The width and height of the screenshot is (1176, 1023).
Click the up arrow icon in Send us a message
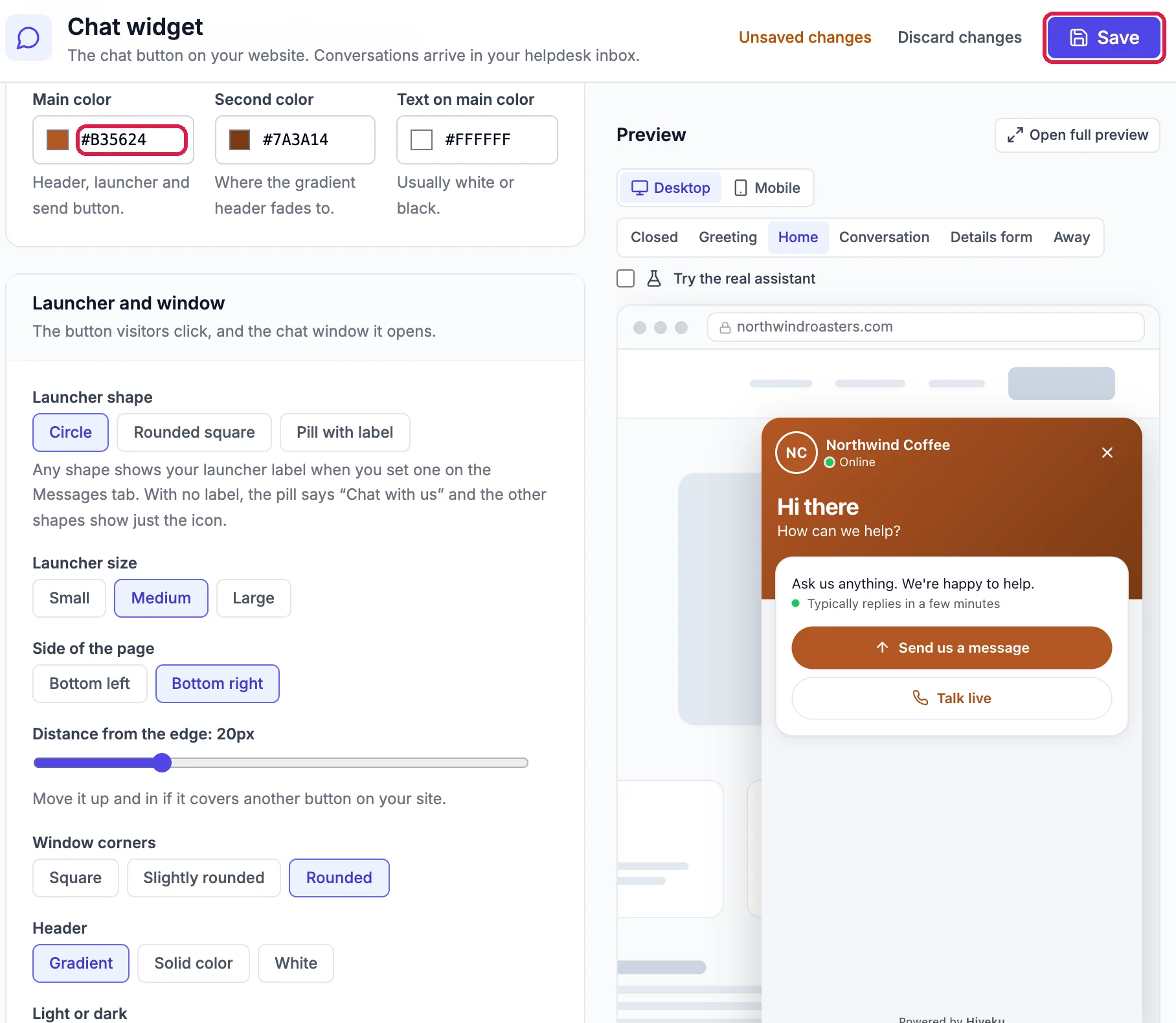[x=882, y=647]
